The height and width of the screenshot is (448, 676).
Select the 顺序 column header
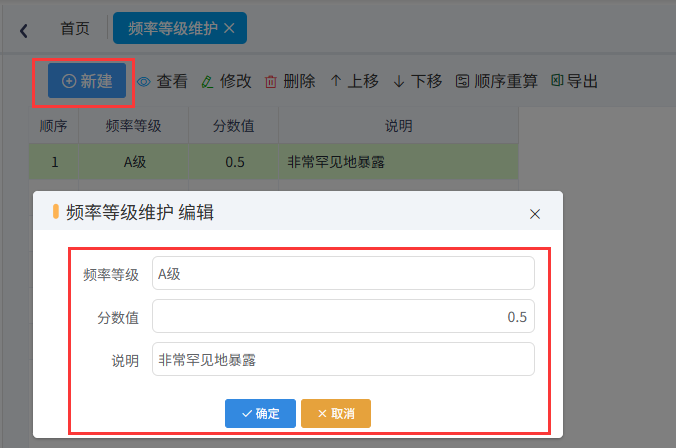(x=53, y=125)
